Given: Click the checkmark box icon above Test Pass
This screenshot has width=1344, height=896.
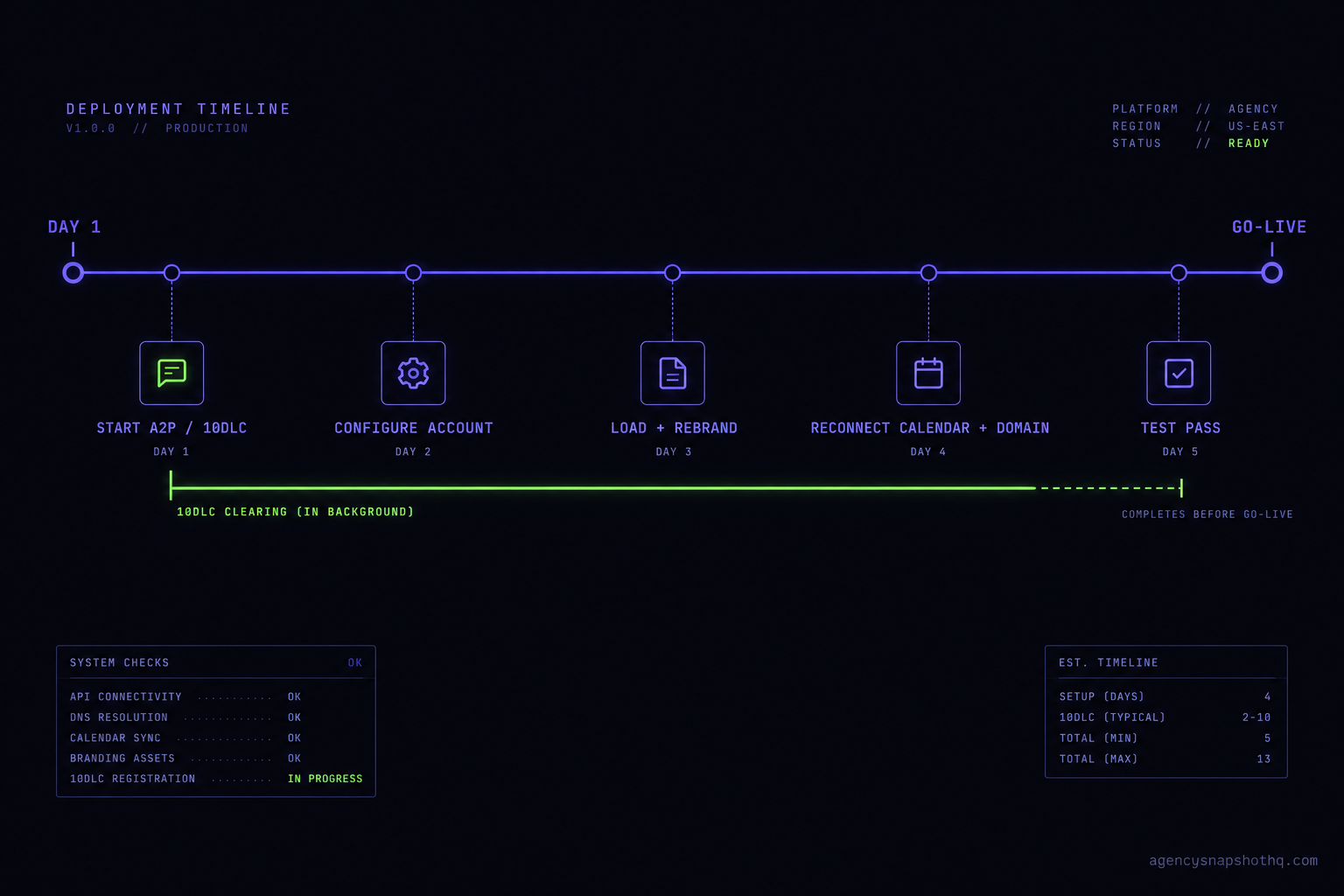Looking at the screenshot, I should (1179, 373).
